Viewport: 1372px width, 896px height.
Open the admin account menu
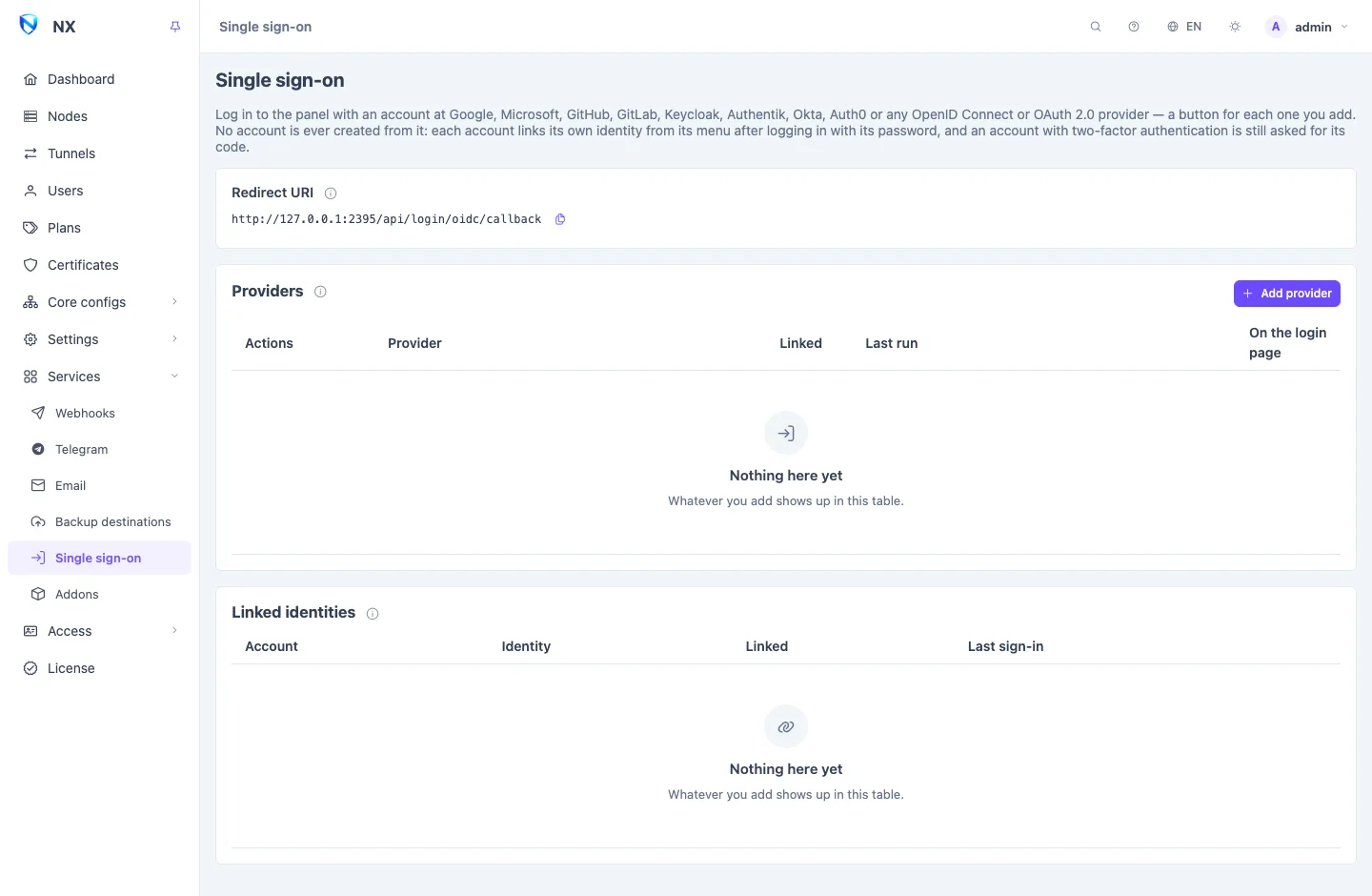click(x=1307, y=27)
